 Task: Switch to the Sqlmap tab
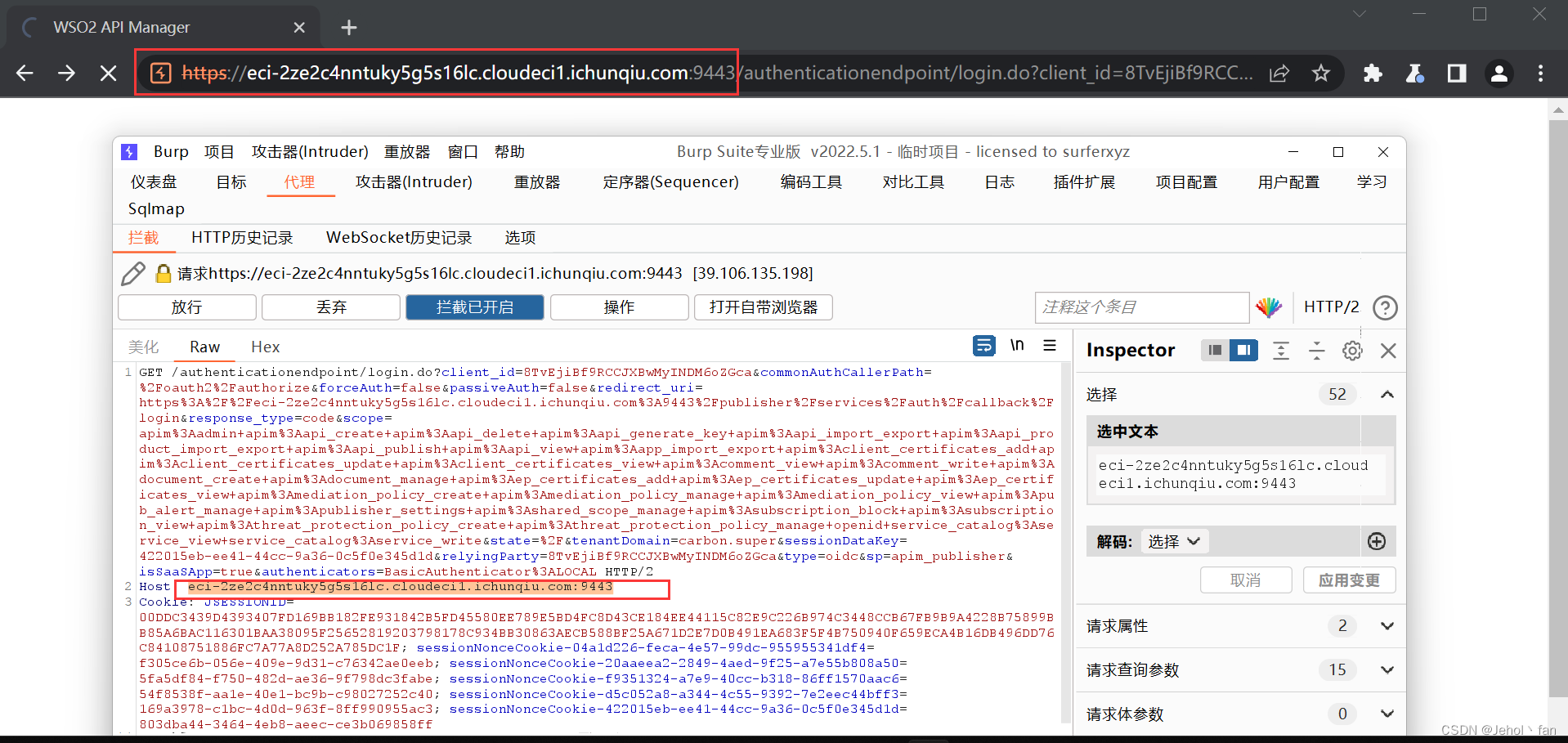tap(156, 209)
